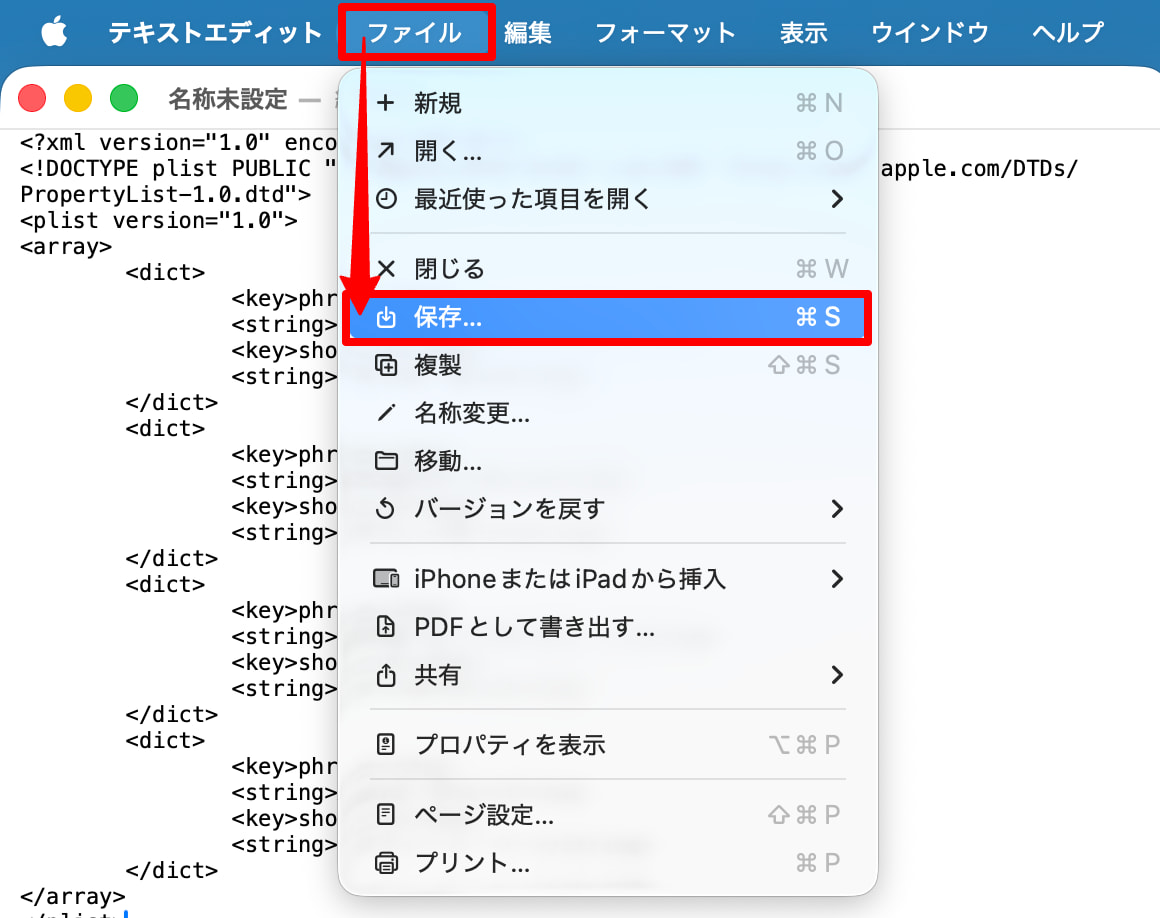Screen dimensions: 1160x918
Task: Choose 名称変更… from the menu
Action: pyautogui.click(x=607, y=413)
